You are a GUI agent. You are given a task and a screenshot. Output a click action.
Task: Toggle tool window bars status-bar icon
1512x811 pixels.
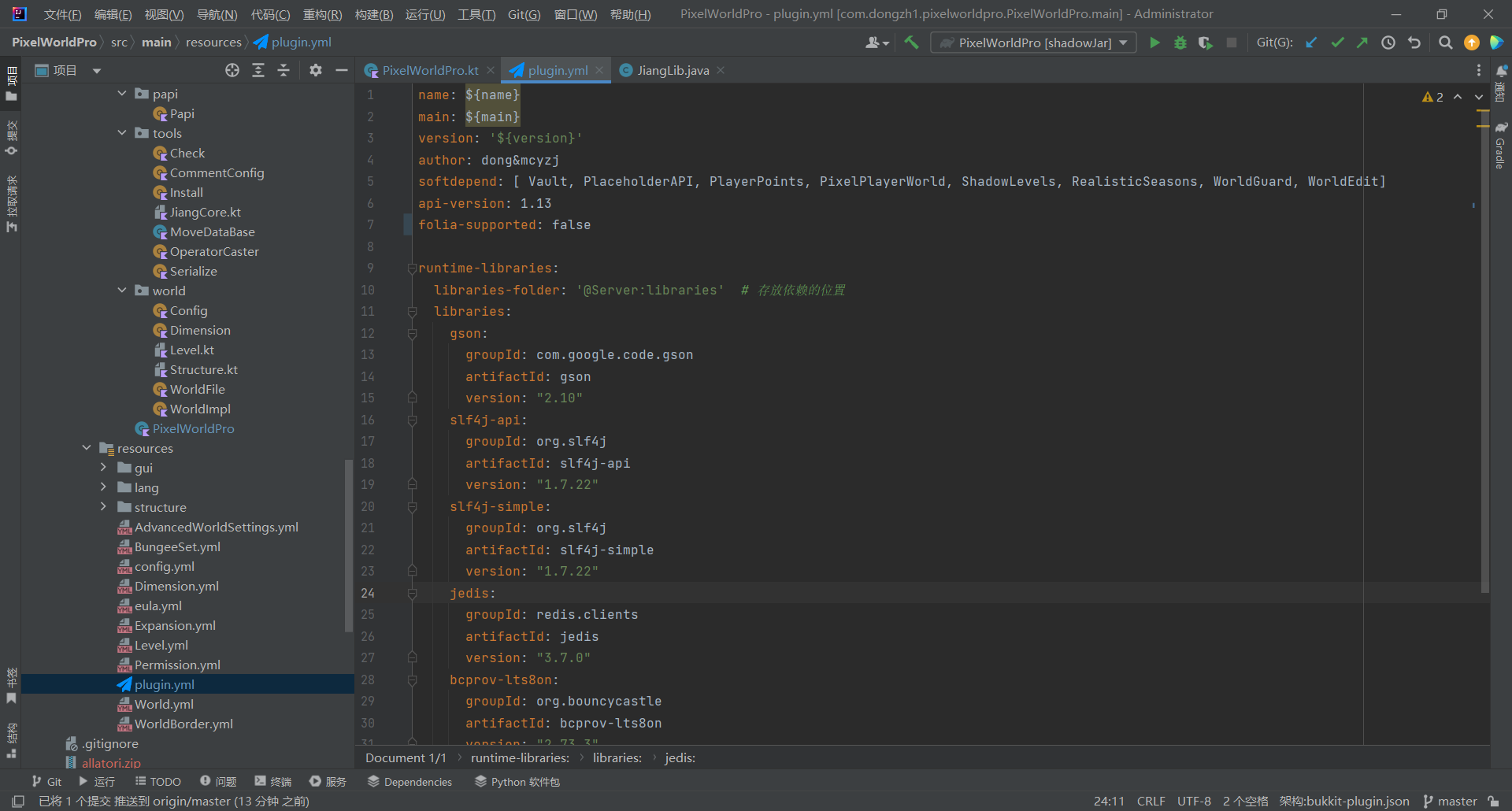[x=18, y=801]
